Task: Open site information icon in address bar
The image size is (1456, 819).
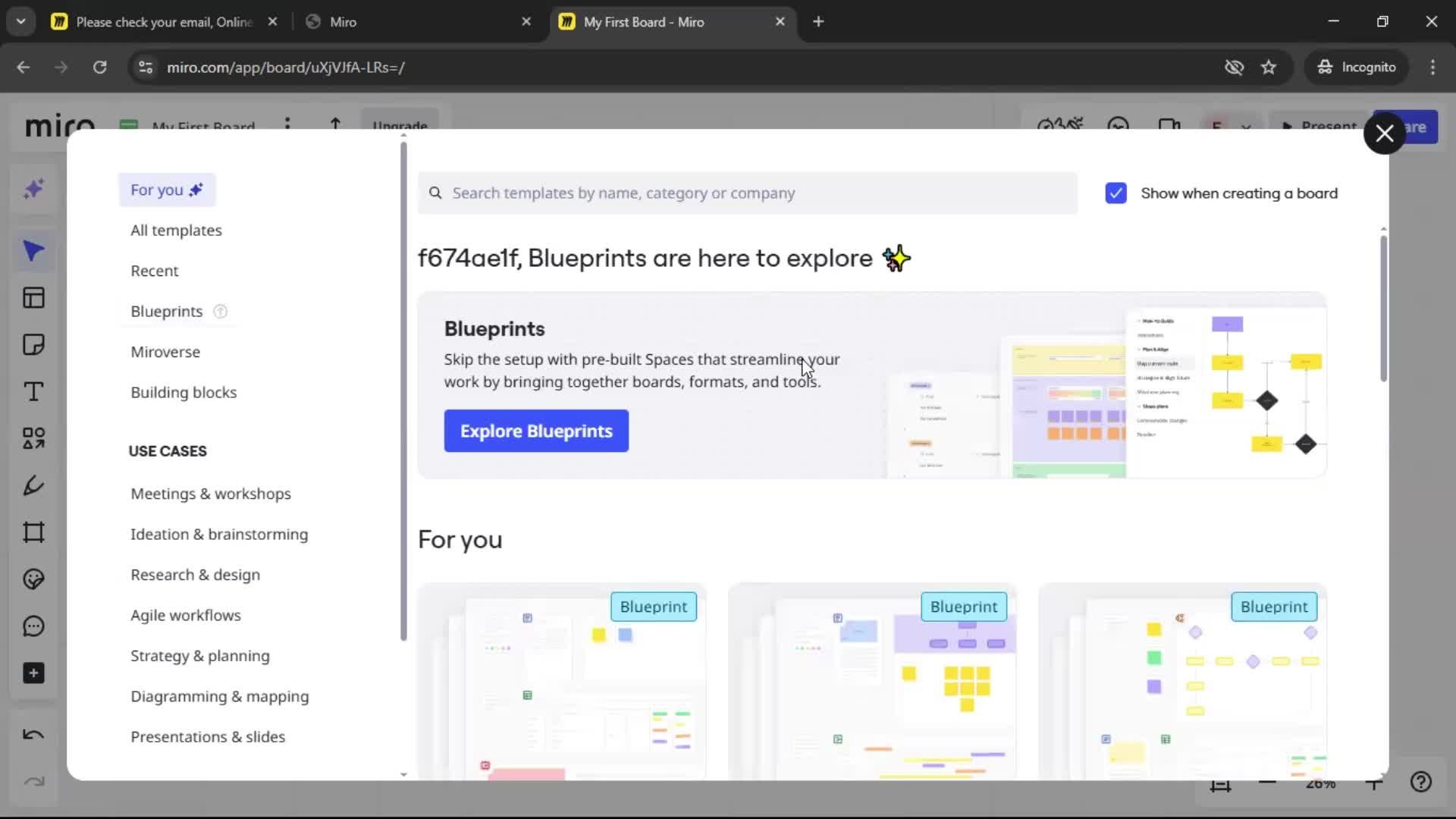Action: pos(146,67)
